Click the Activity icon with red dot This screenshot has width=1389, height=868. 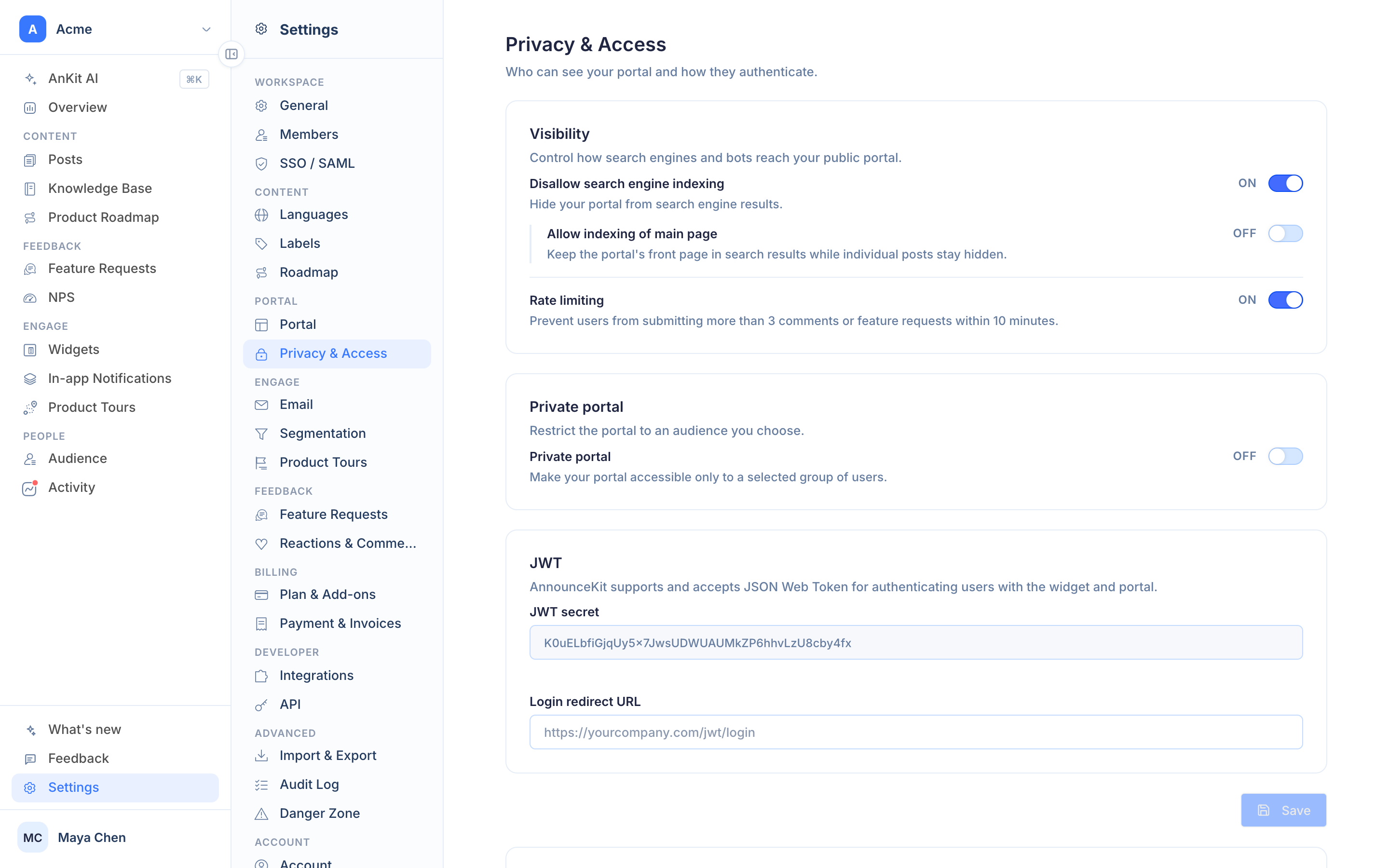pos(30,488)
